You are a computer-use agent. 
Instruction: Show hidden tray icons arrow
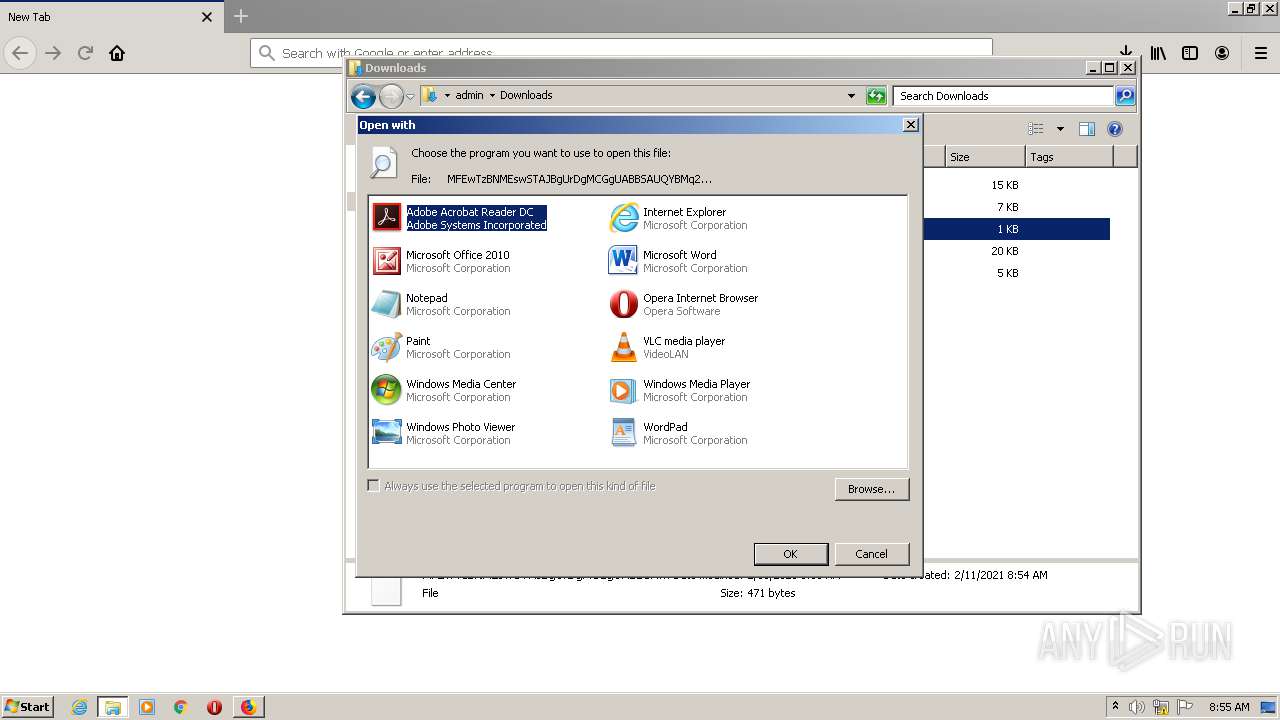1115,706
